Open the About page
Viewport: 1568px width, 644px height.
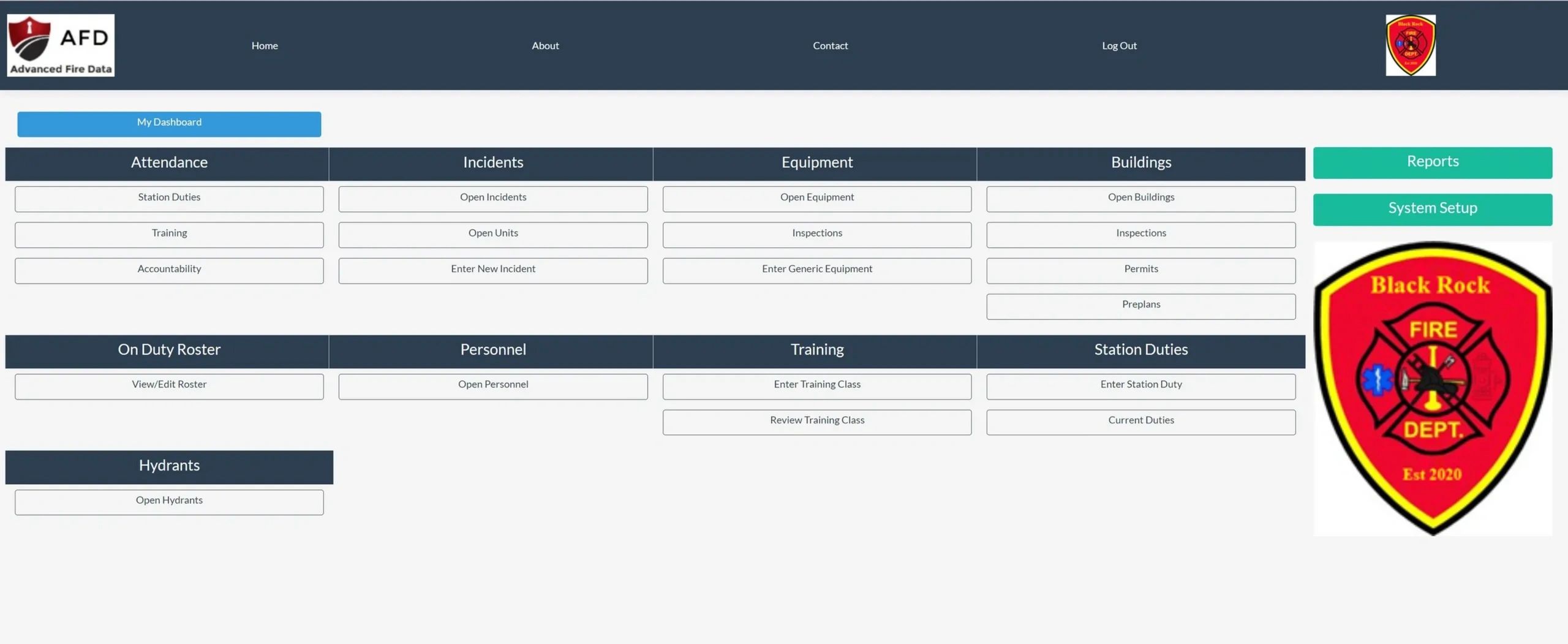pyautogui.click(x=545, y=45)
